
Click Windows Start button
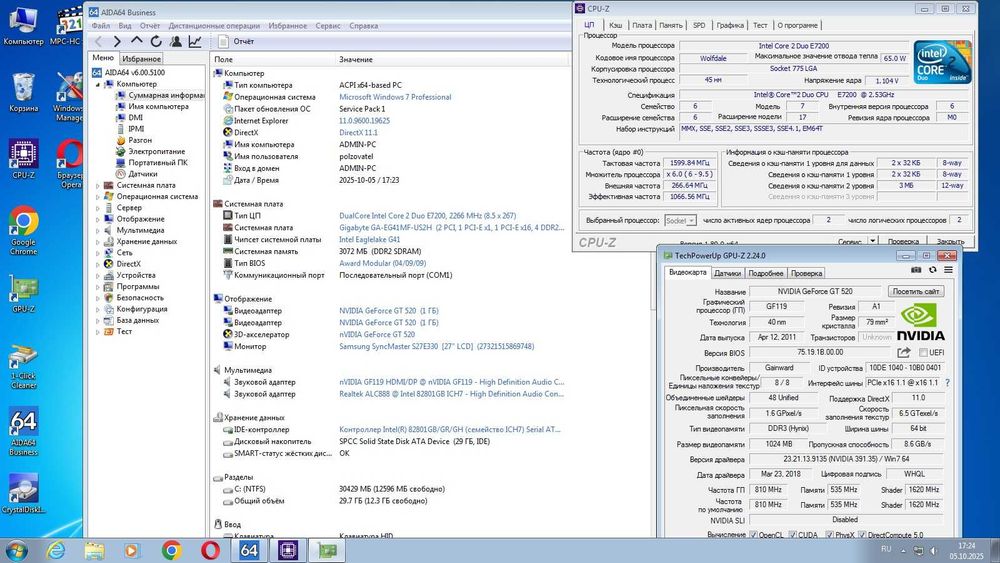click(16, 550)
